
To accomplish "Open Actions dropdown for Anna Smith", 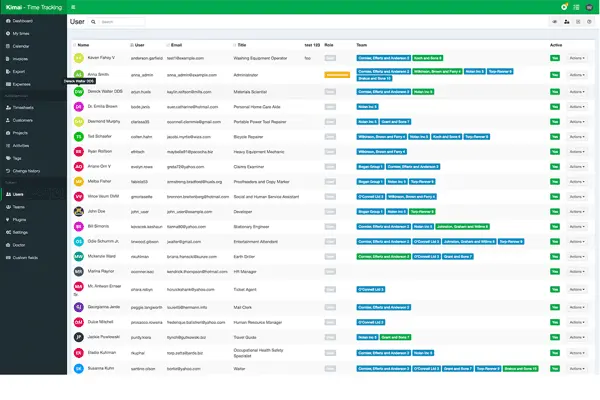I will click(x=577, y=75).
